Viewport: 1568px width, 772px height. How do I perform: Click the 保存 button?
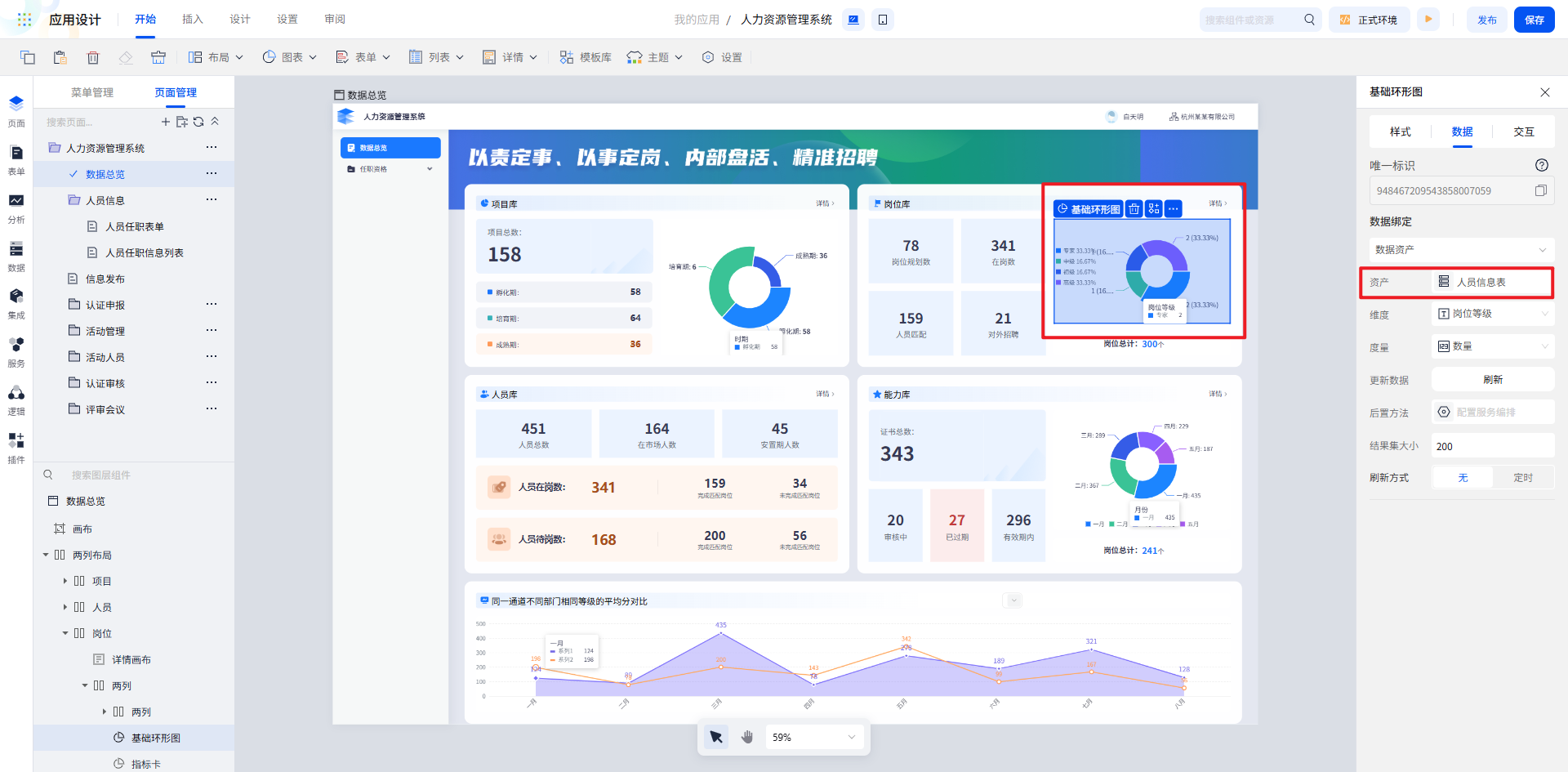(x=1534, y=20)
